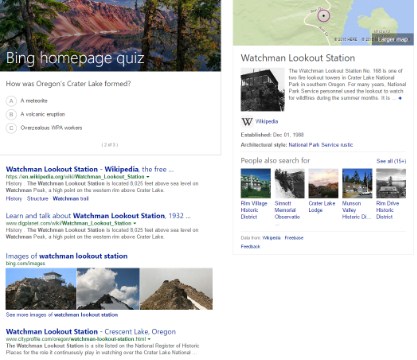
Task: Open the National Park Service rustic link
Action: click(x=321, y=145)
